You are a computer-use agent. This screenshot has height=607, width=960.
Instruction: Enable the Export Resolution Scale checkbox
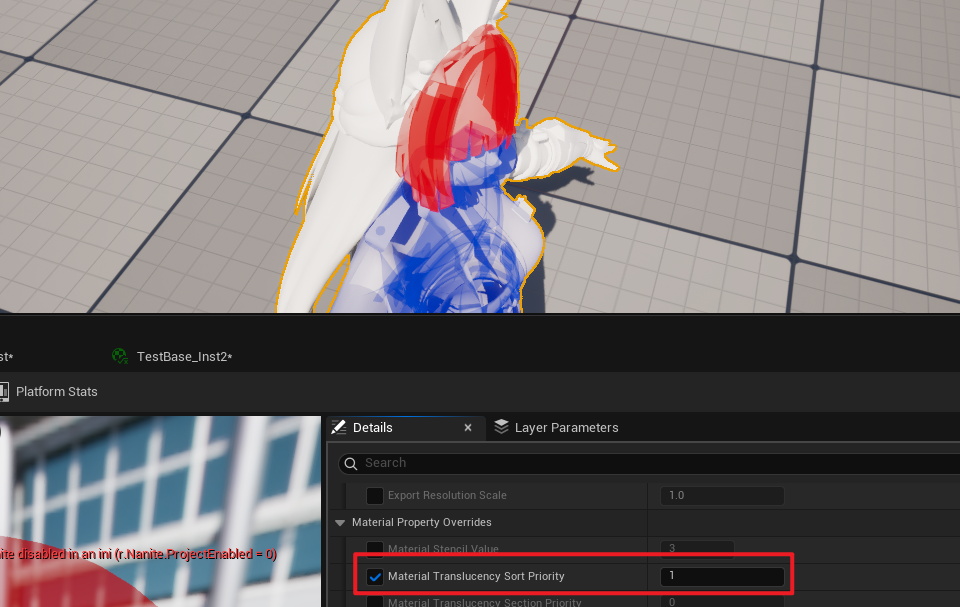pos(375,495)
